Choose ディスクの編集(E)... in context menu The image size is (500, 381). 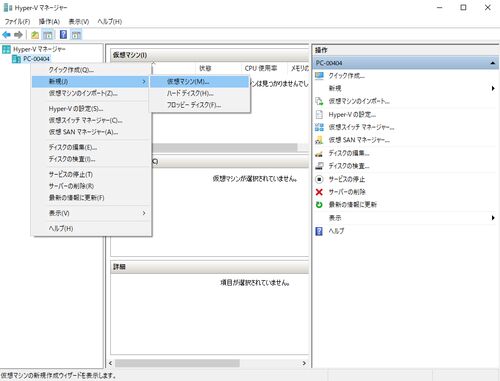point(91,147)
